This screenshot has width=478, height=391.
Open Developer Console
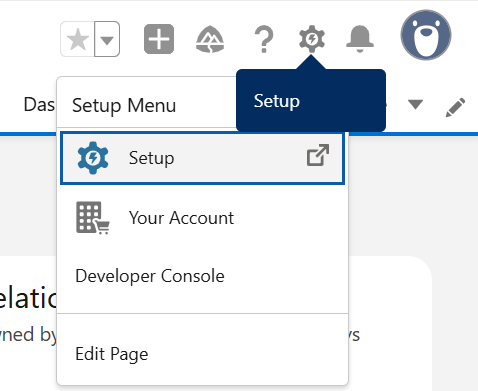(x=202, y=276)
